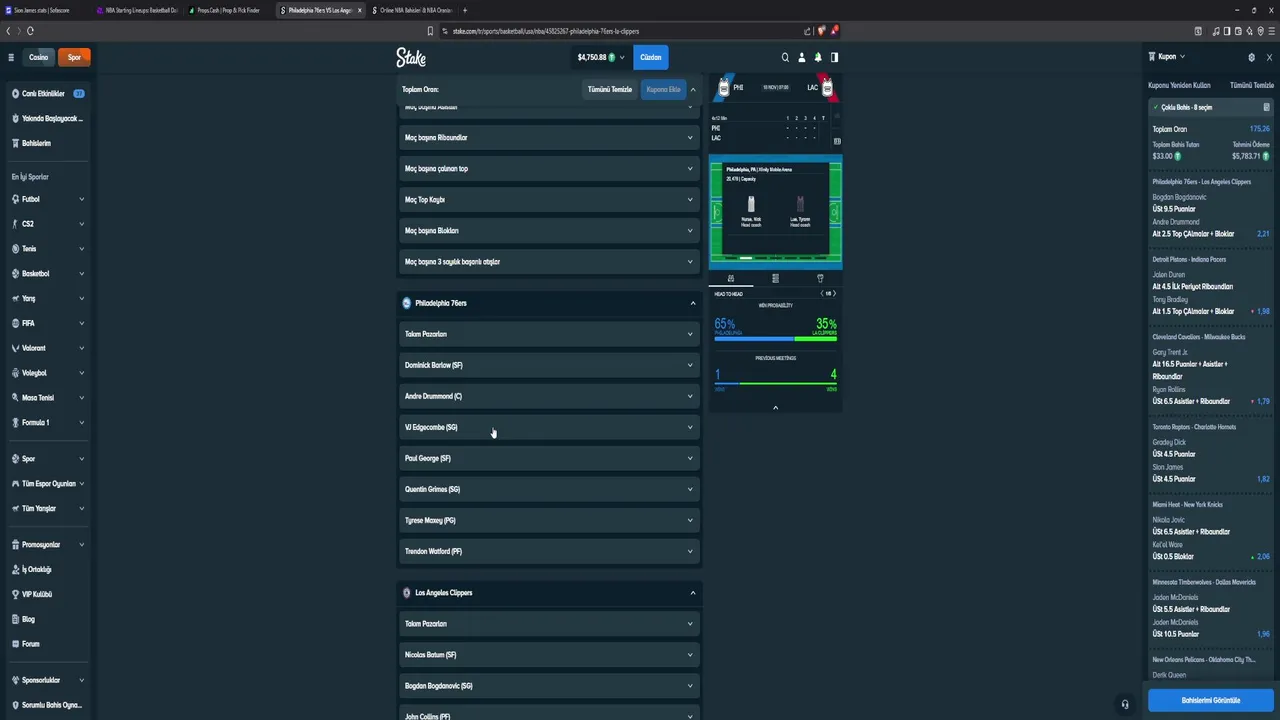Collapse the Philadelphia 76ers section
1280x720 pixels.
click(549, 303)
